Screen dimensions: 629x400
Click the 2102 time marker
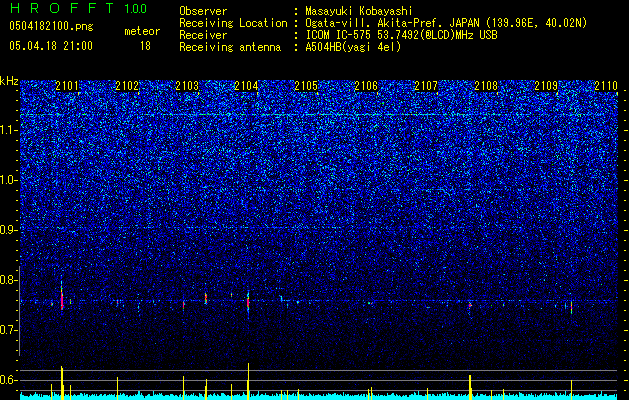[127, 86]
